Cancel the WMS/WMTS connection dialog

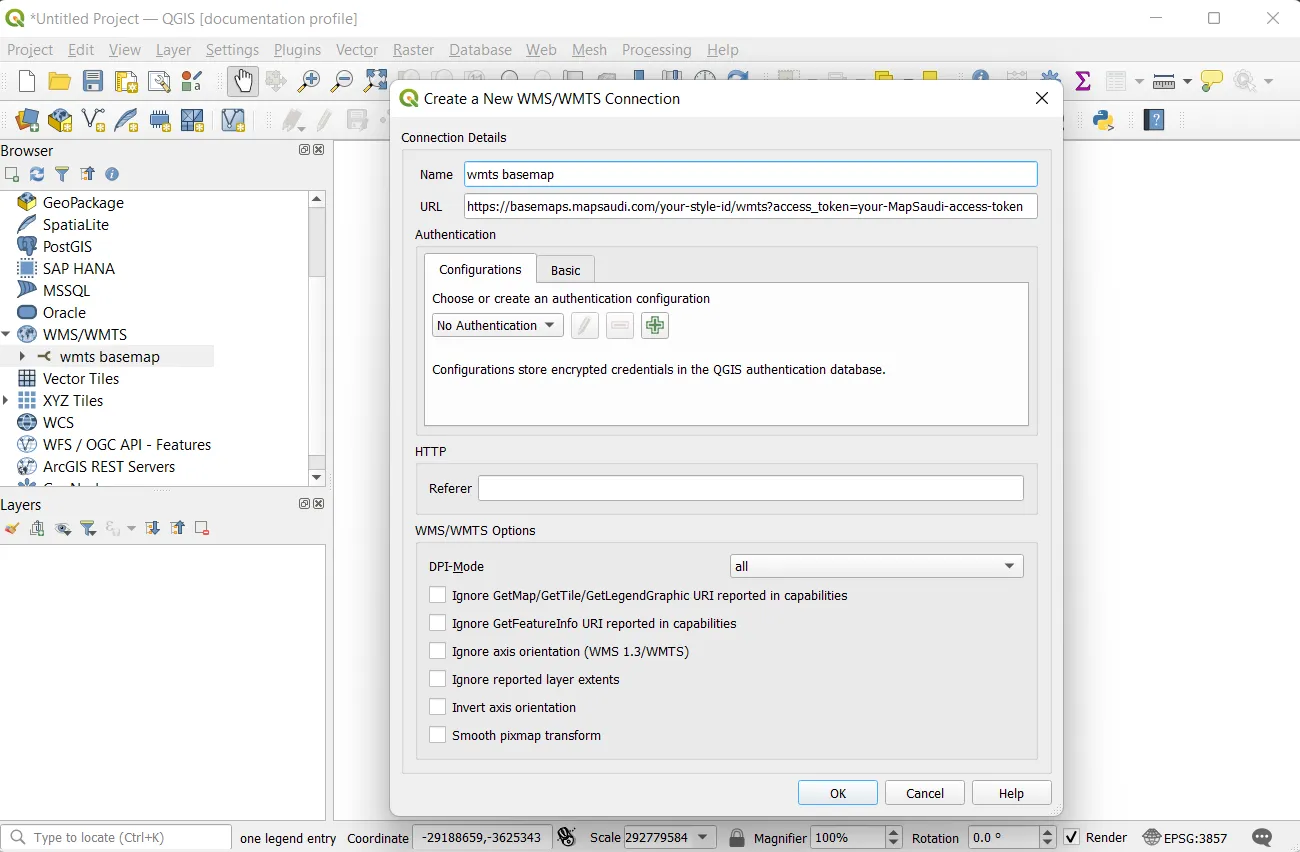(x=924, y=793)
